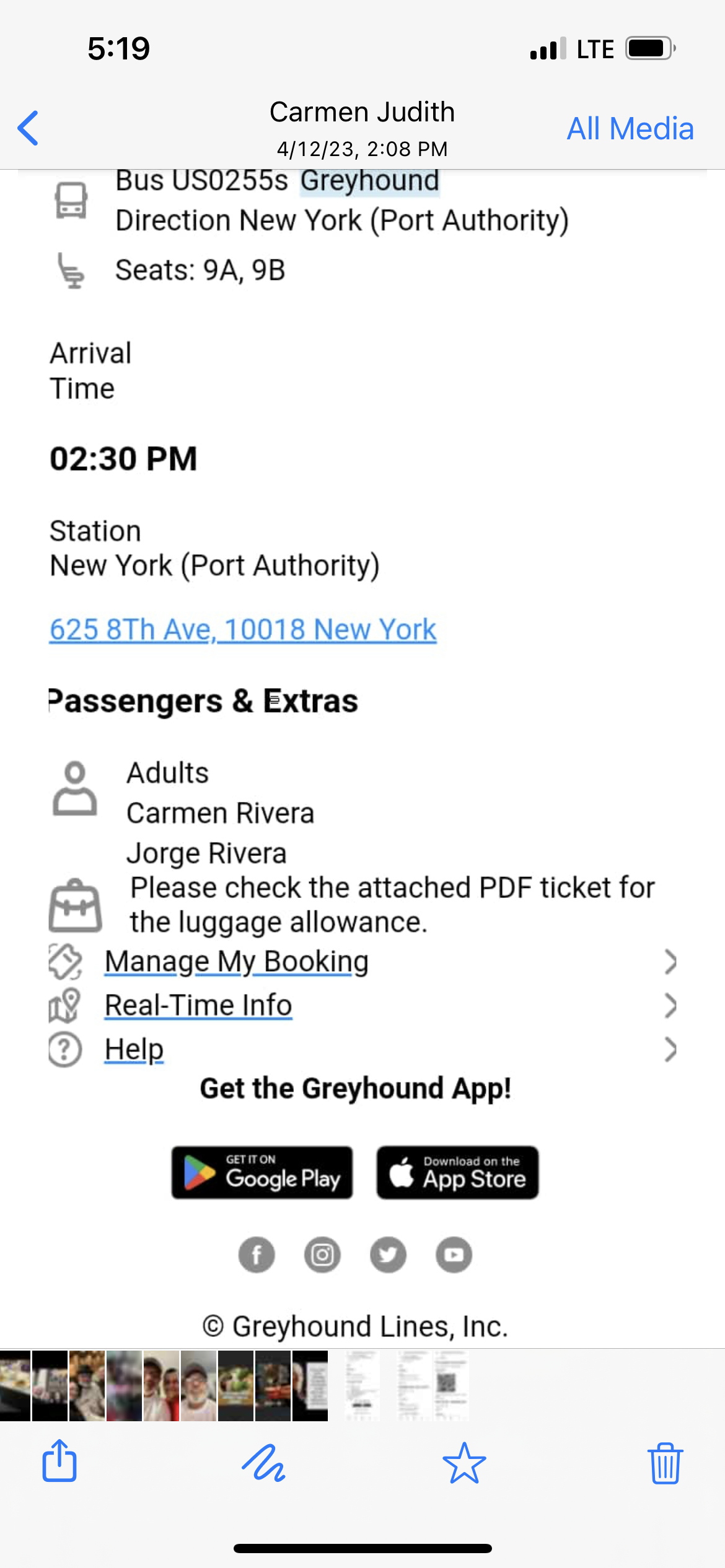Expand Real-Time Info chevron
The width and height of the screenshot is (725, 1568).
tap(670, 1006)
